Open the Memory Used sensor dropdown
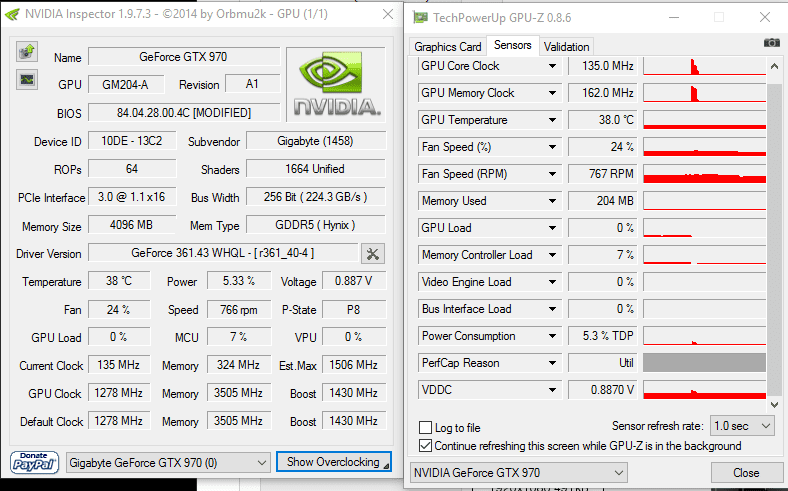The image size is (788, 491). click(x=552, y=201)
